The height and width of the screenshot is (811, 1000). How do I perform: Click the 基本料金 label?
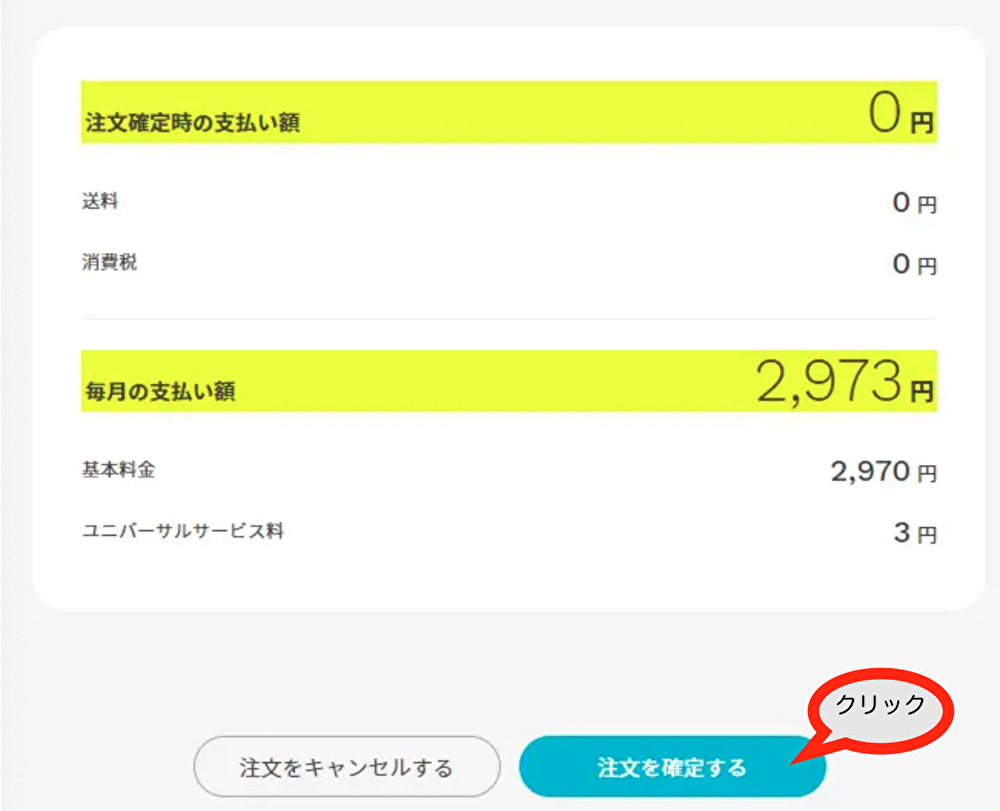118,470
